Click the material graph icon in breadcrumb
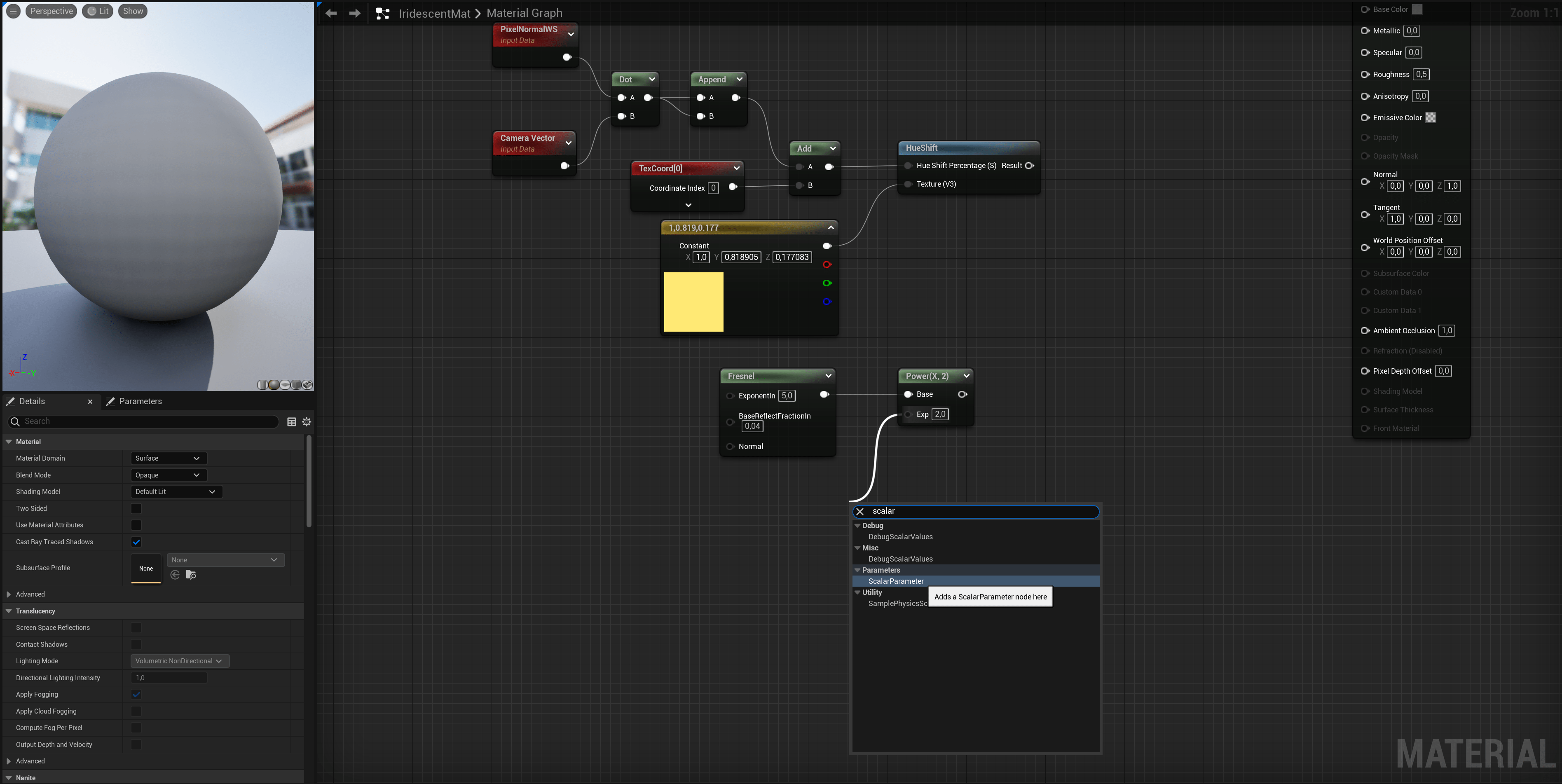 tap(383, 13)
